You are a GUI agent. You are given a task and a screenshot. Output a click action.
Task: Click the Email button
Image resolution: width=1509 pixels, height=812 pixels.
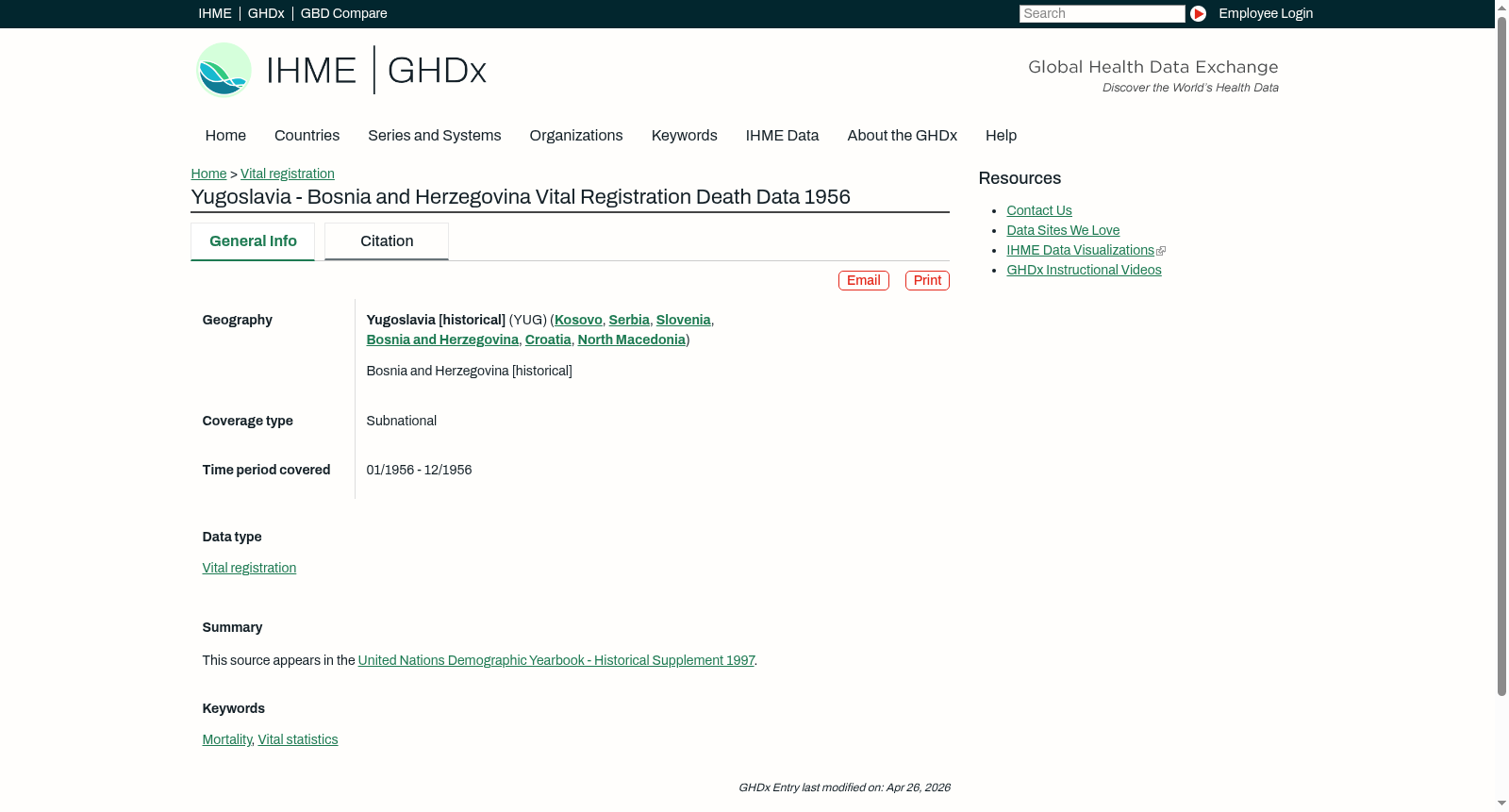[x=863, y=280]
